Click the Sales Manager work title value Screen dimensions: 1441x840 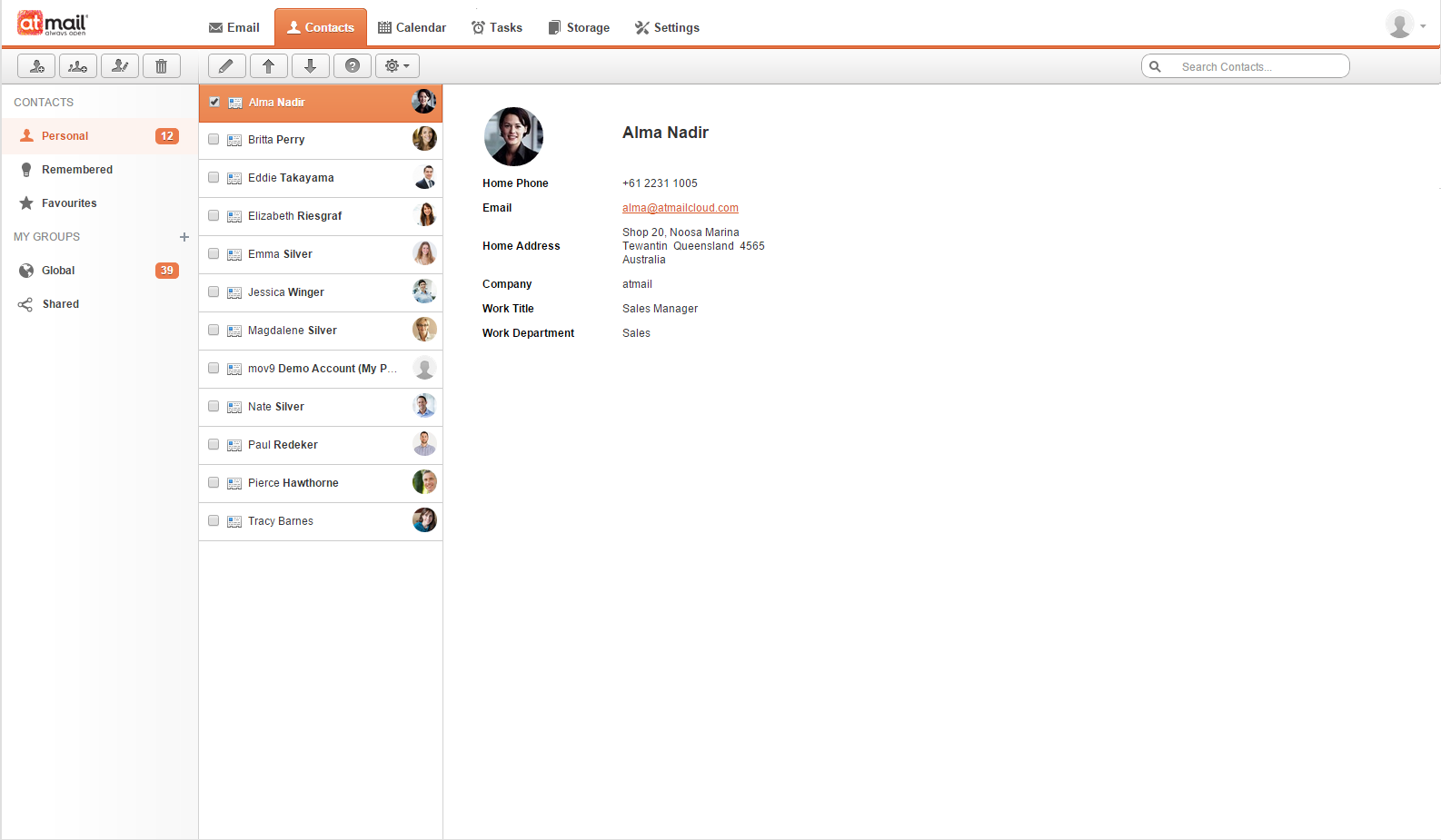click(660, 309)
